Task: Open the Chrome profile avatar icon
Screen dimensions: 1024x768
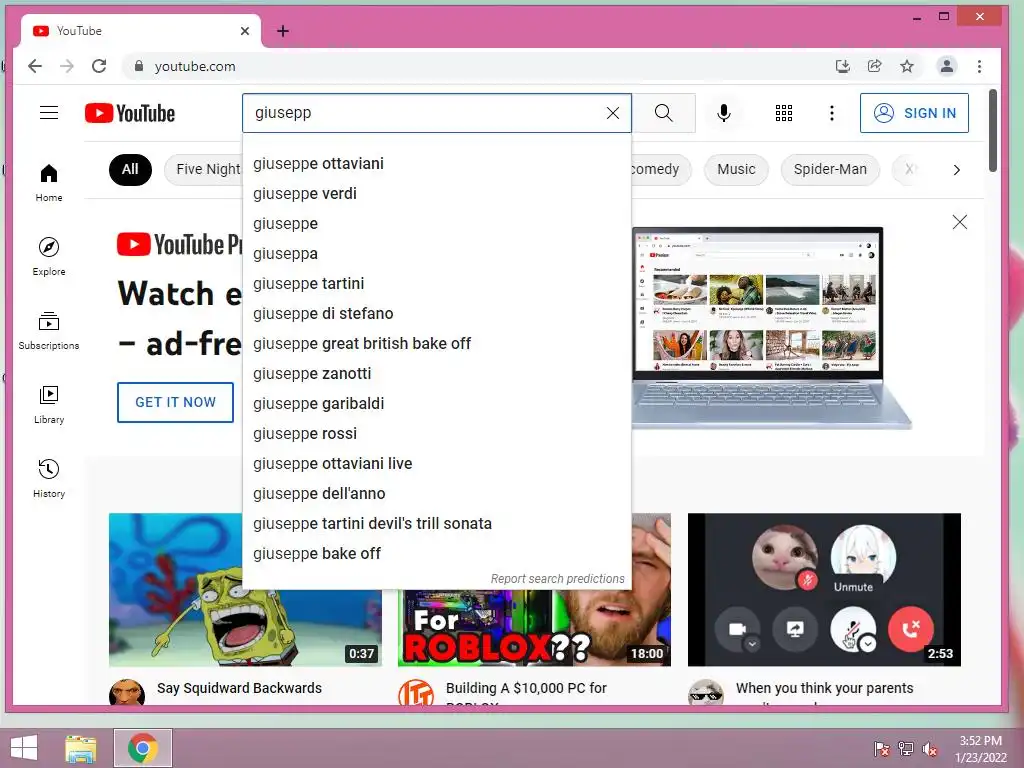Action: click(x=946, y=66)
